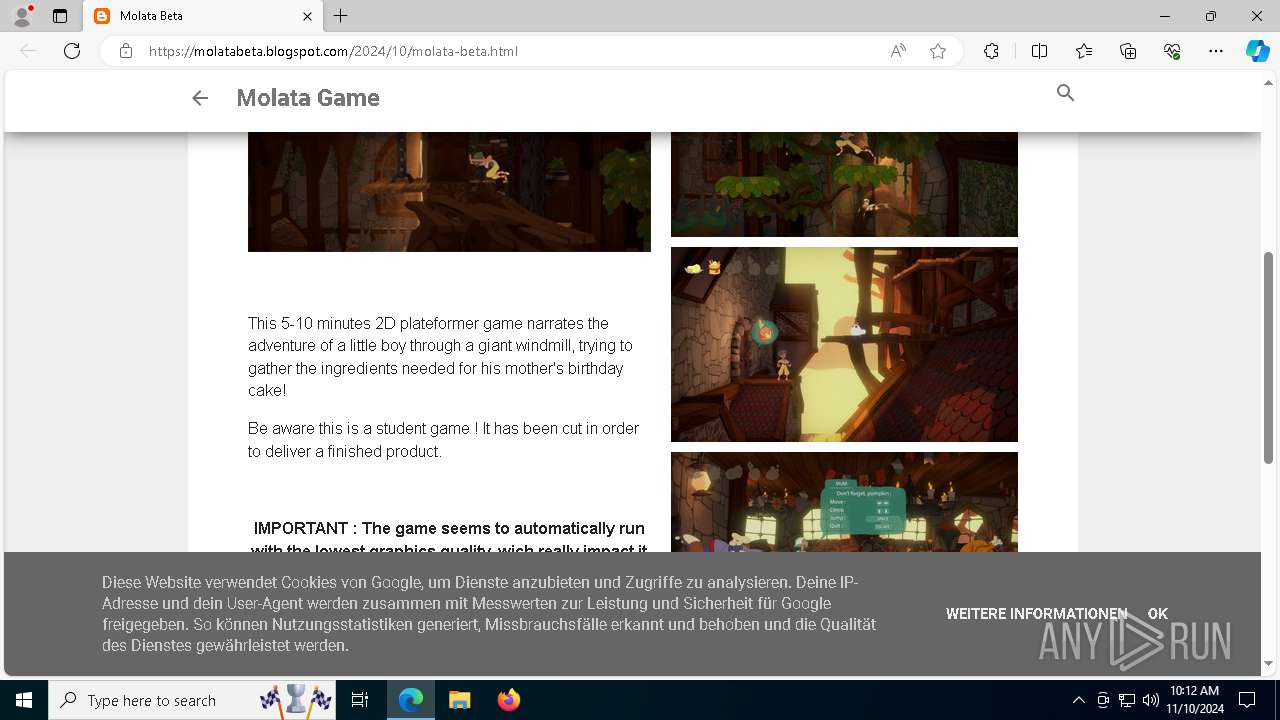Select the Molata Beta browser tab
The width and height of the screenshot is (1280, 720).
coord(203,16)
